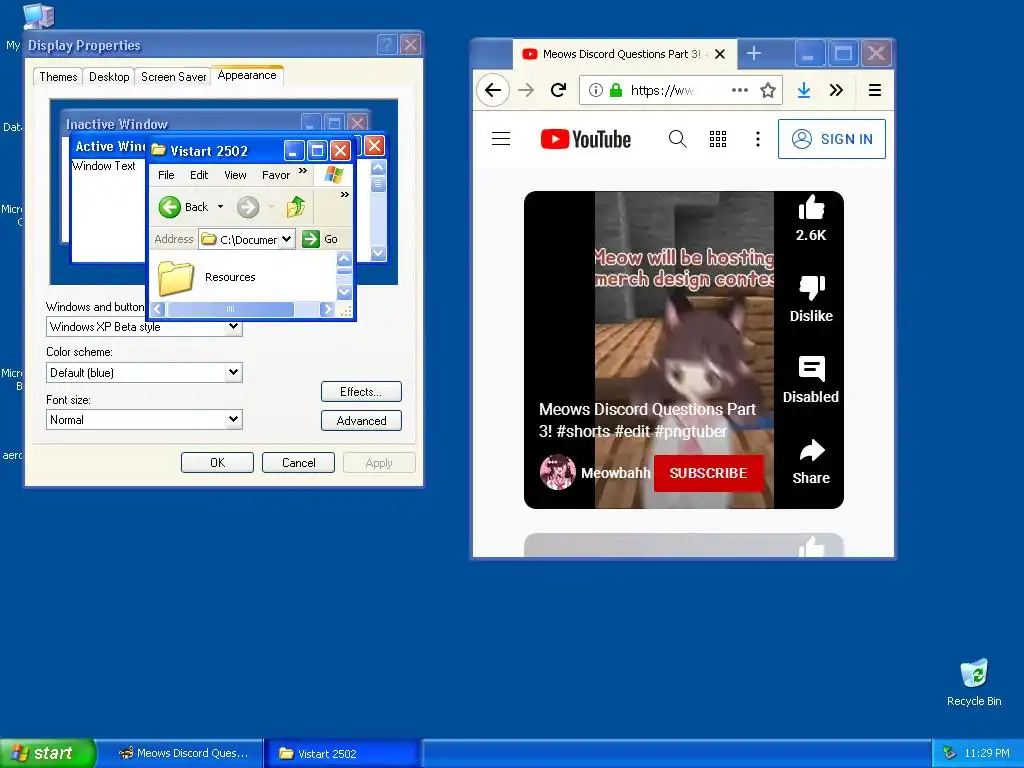Viewport: 1024px width, 768px height.
Task: Switch to the Screen Saver tab
Action: (x=173, y=76)
